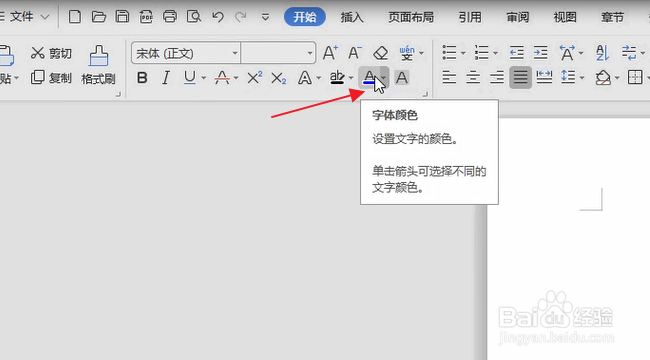This screenshot has height=360, width=650.
Task: Click the Export to PDF icon
Action: tap(146, 17)
